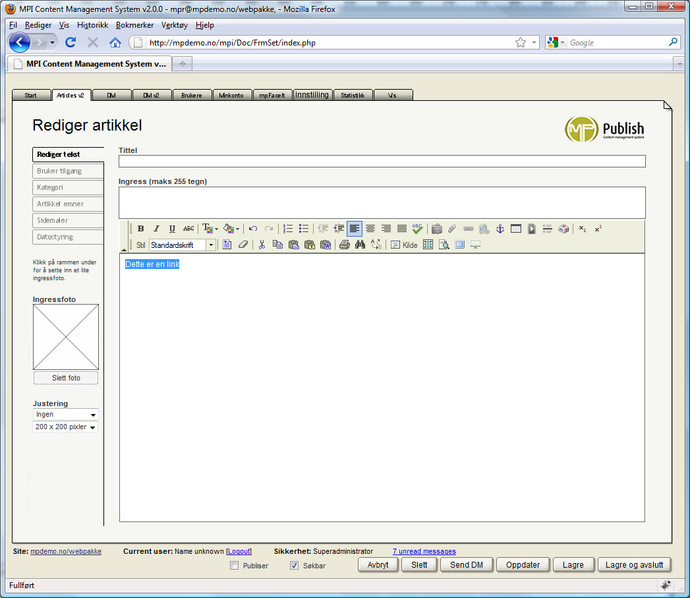The image size is (690, 598).
Task: Open the 7 unread messages link
Action: coord(424,551)
